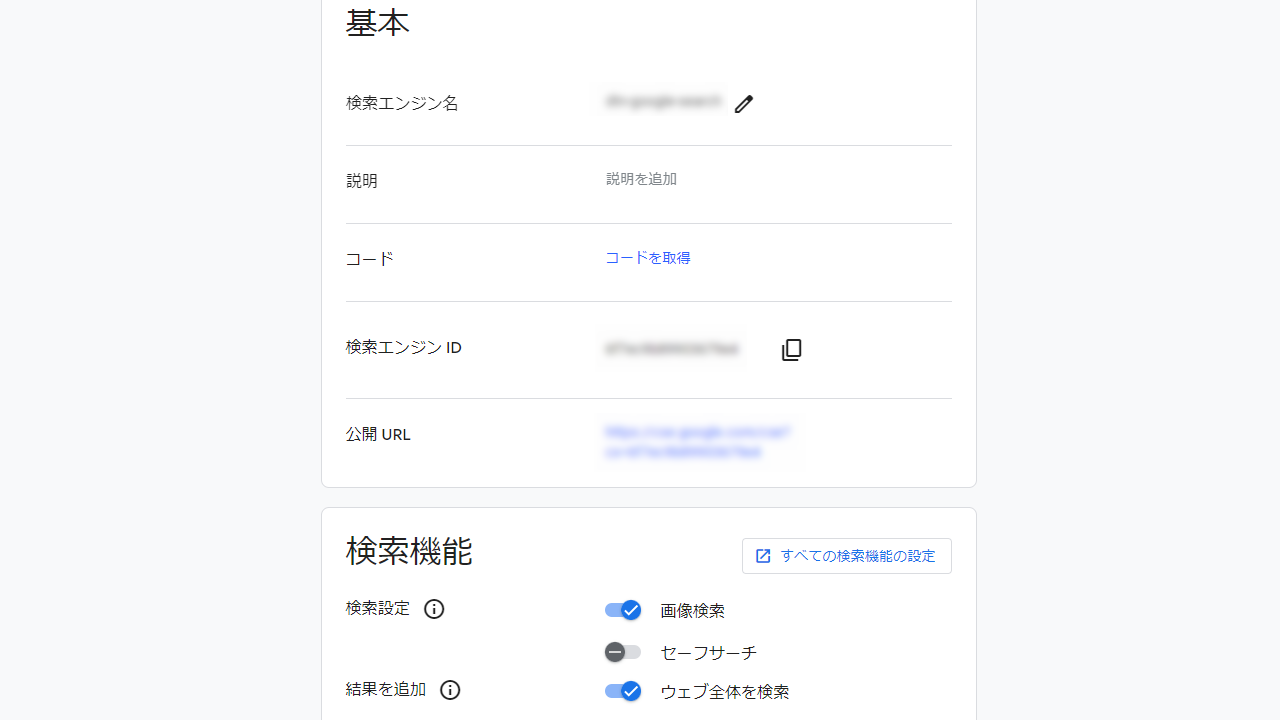This screenshot has width=1280, height=720.
Task: Select the blurred search engine name value
Action: click(x=662, y=102)
